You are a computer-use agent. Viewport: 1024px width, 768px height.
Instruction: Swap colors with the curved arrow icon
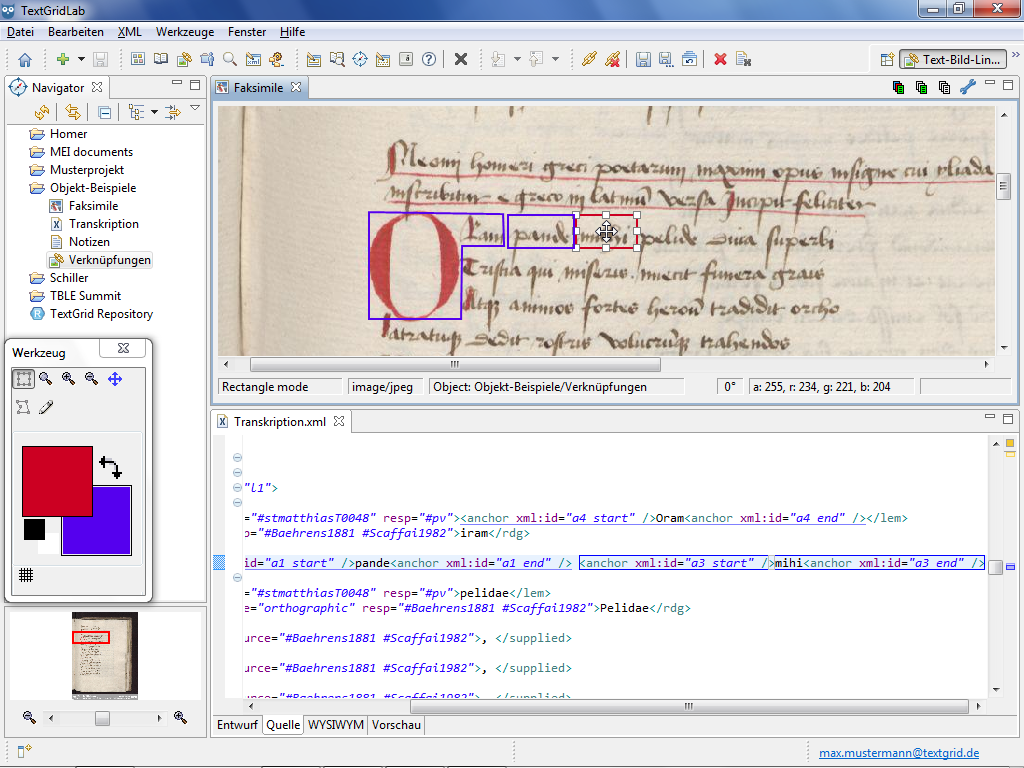pyautogui.click(x=110, y=467)
